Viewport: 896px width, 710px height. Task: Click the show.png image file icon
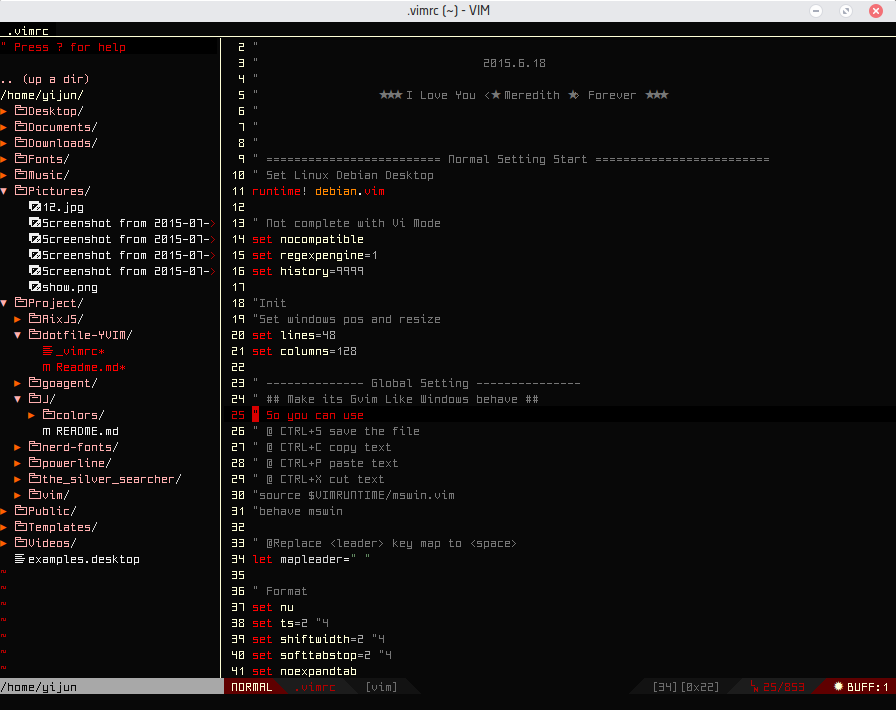[35, 286]
